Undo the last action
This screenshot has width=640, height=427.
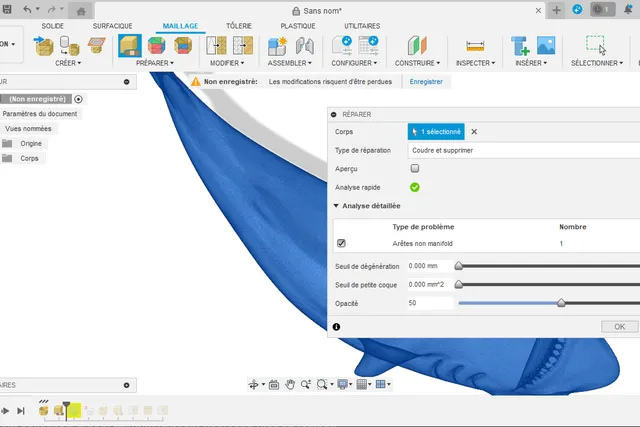[27, 9]
